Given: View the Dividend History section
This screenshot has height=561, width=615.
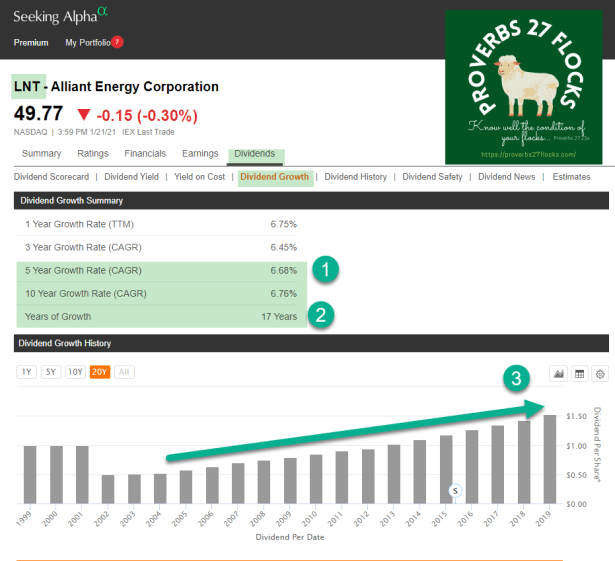Looking at the screenshot, I should (356, 177).
